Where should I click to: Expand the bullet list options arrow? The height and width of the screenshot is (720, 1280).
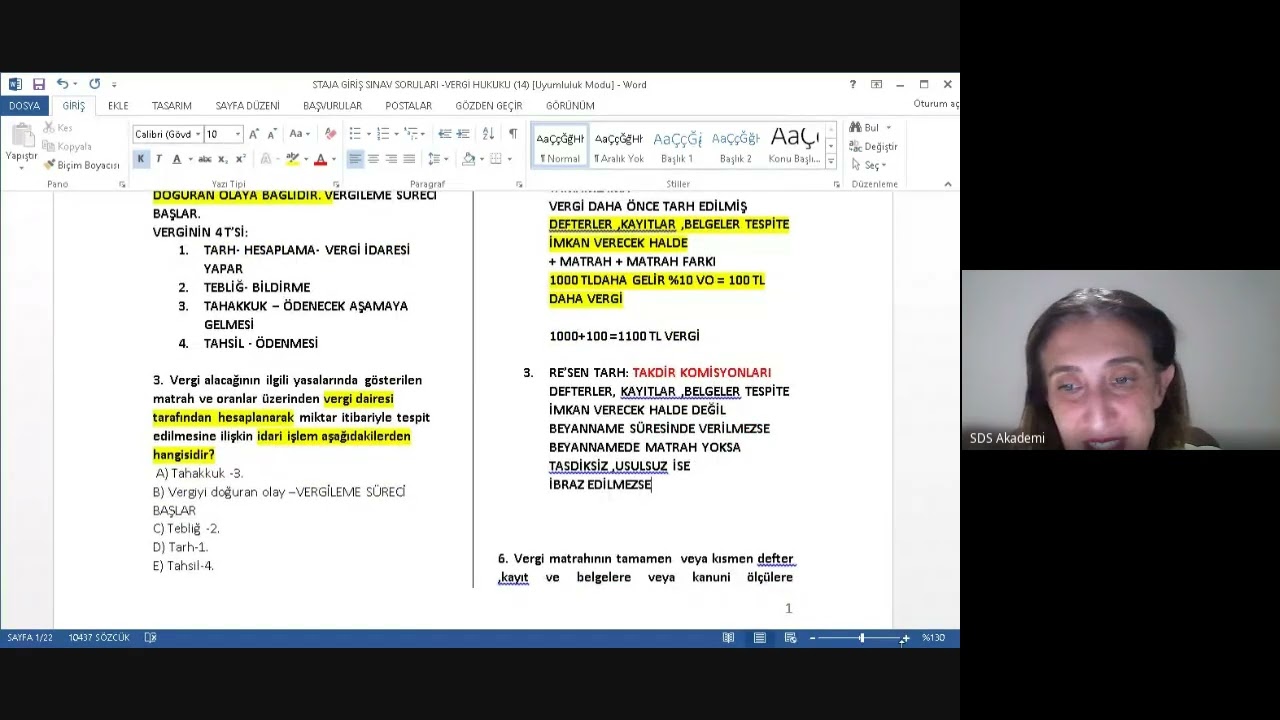(368, 134)
